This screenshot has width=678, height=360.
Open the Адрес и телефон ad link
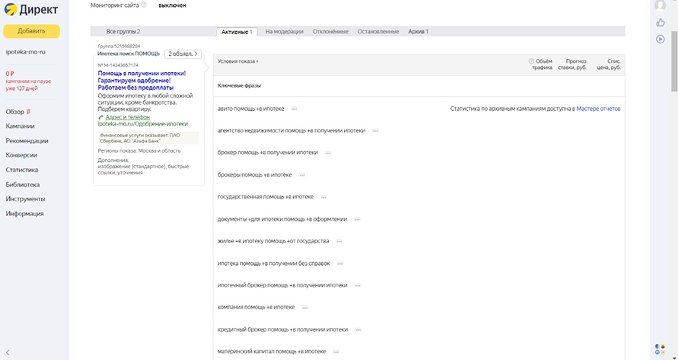point(128,117)
